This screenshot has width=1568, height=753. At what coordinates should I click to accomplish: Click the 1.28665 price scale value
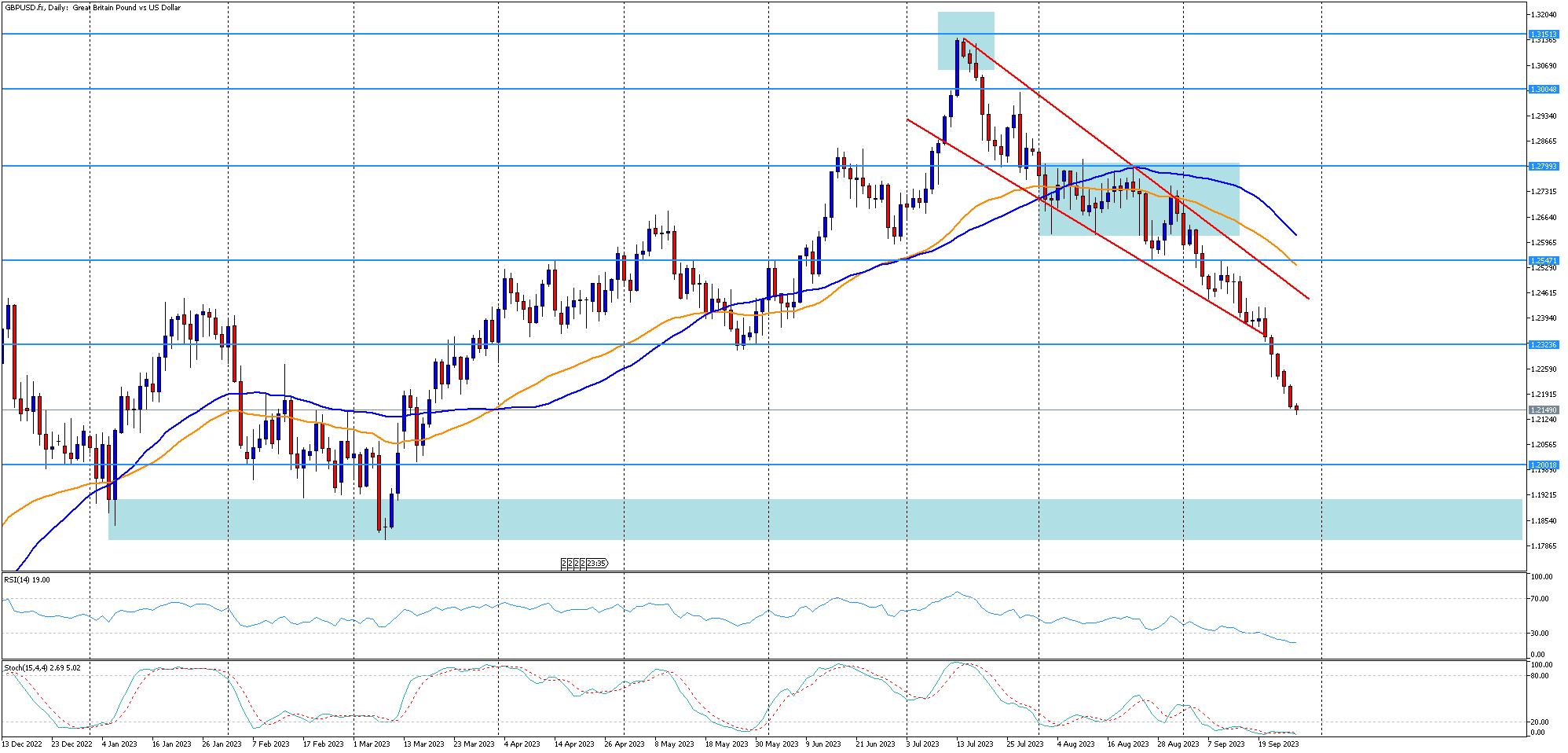coord(1544,141)
